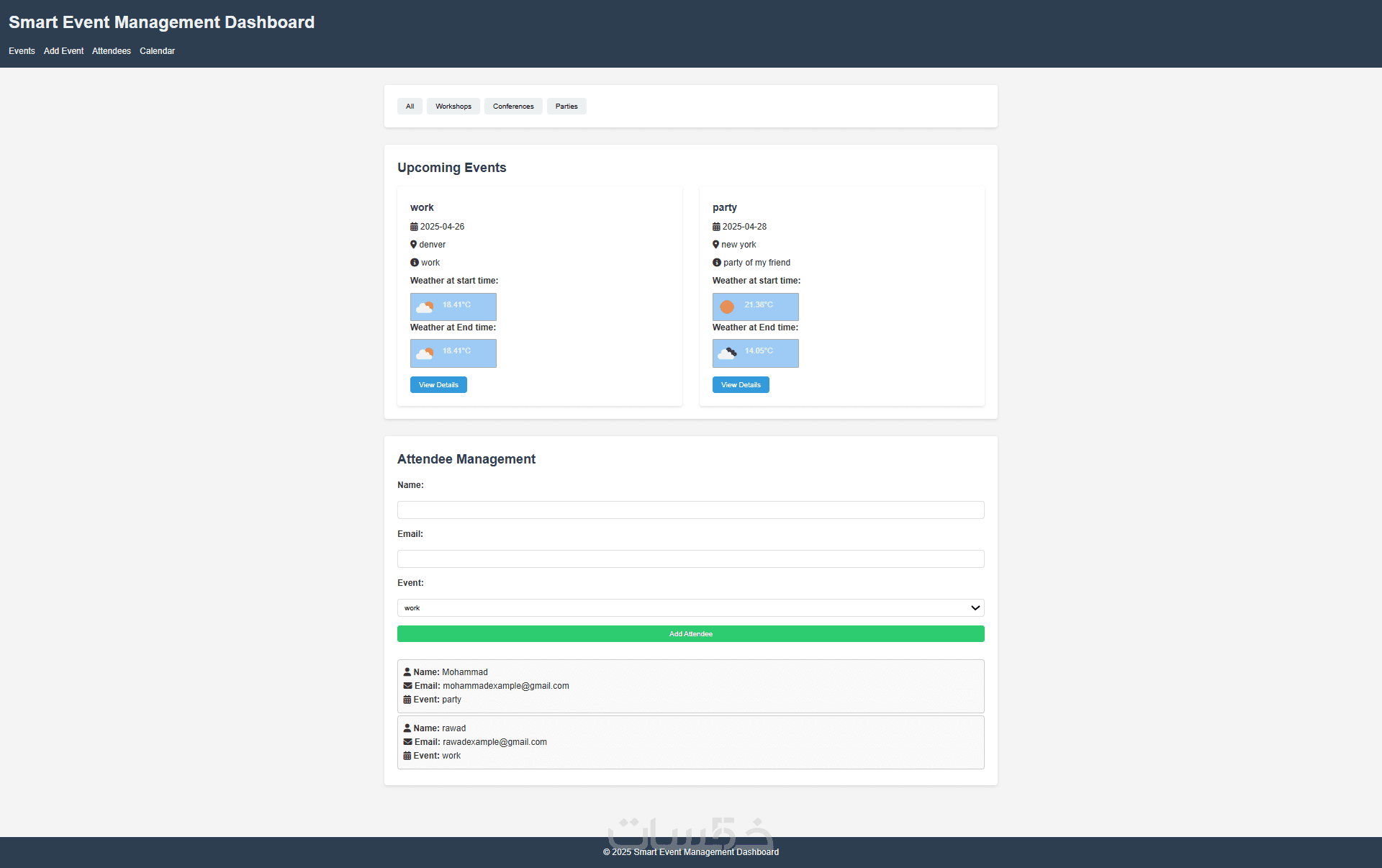Focus the attendee Name input field
Image resolution: width=1382 pixels, height=868 pixels.
pos(690,510)
